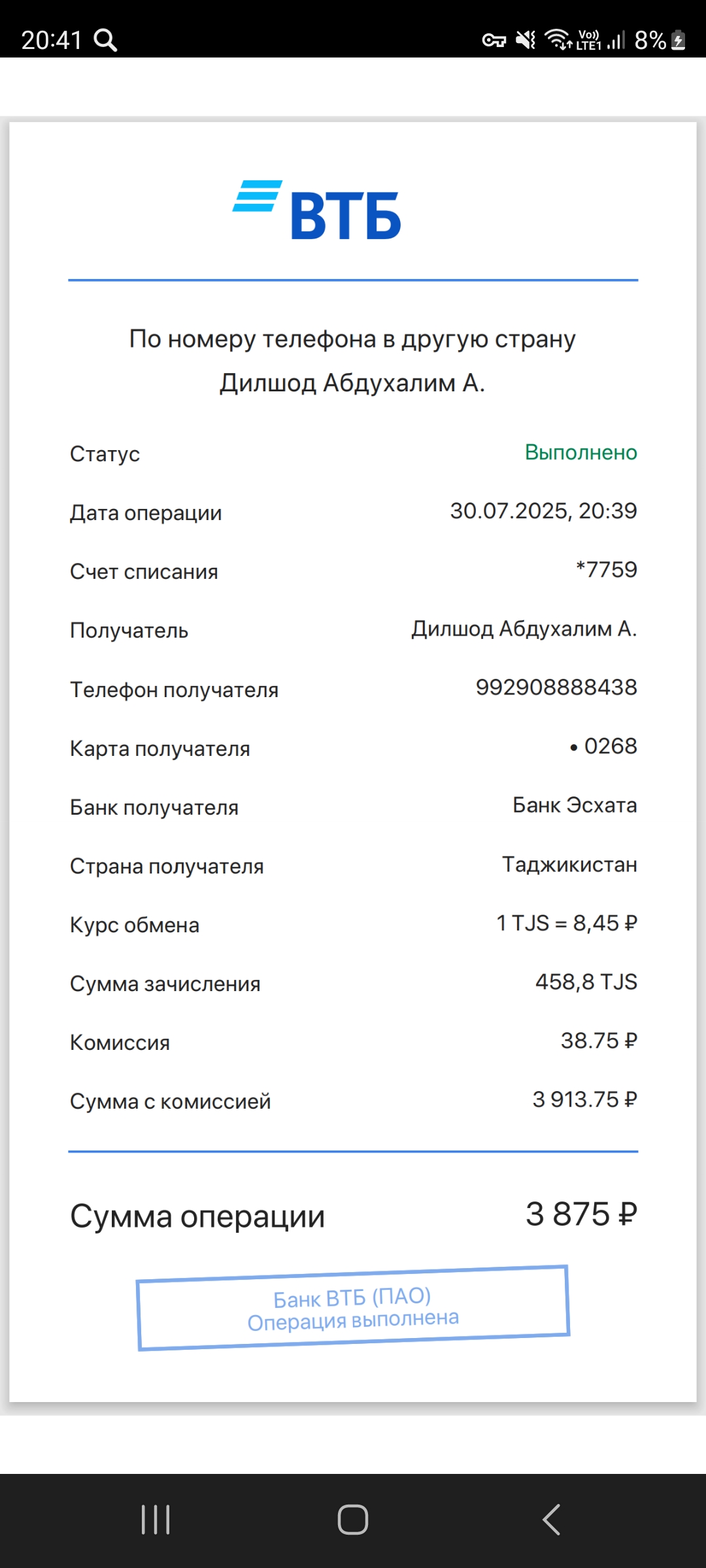Tap the search magnifier in status bar

(x=105, y=40)
